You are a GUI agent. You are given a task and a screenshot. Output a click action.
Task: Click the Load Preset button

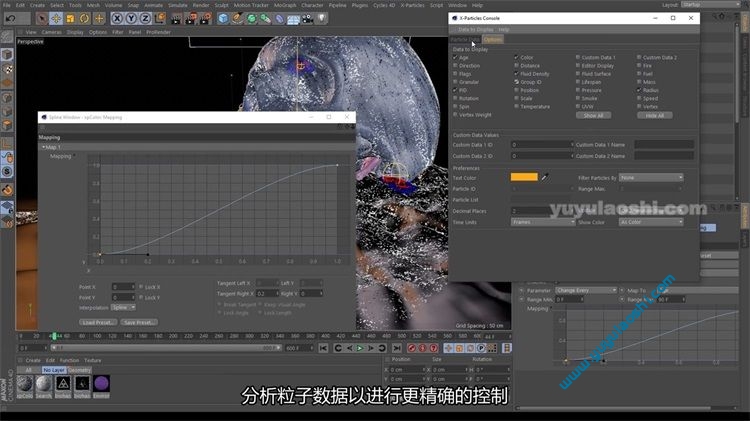coord(97,322)
